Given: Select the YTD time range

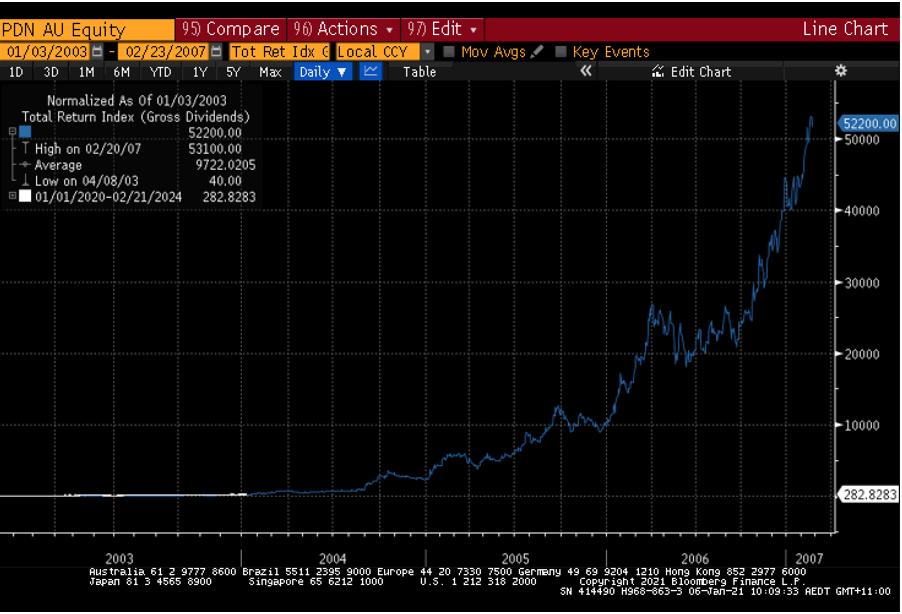Looking at the screenshot, I should coord(160,71).
